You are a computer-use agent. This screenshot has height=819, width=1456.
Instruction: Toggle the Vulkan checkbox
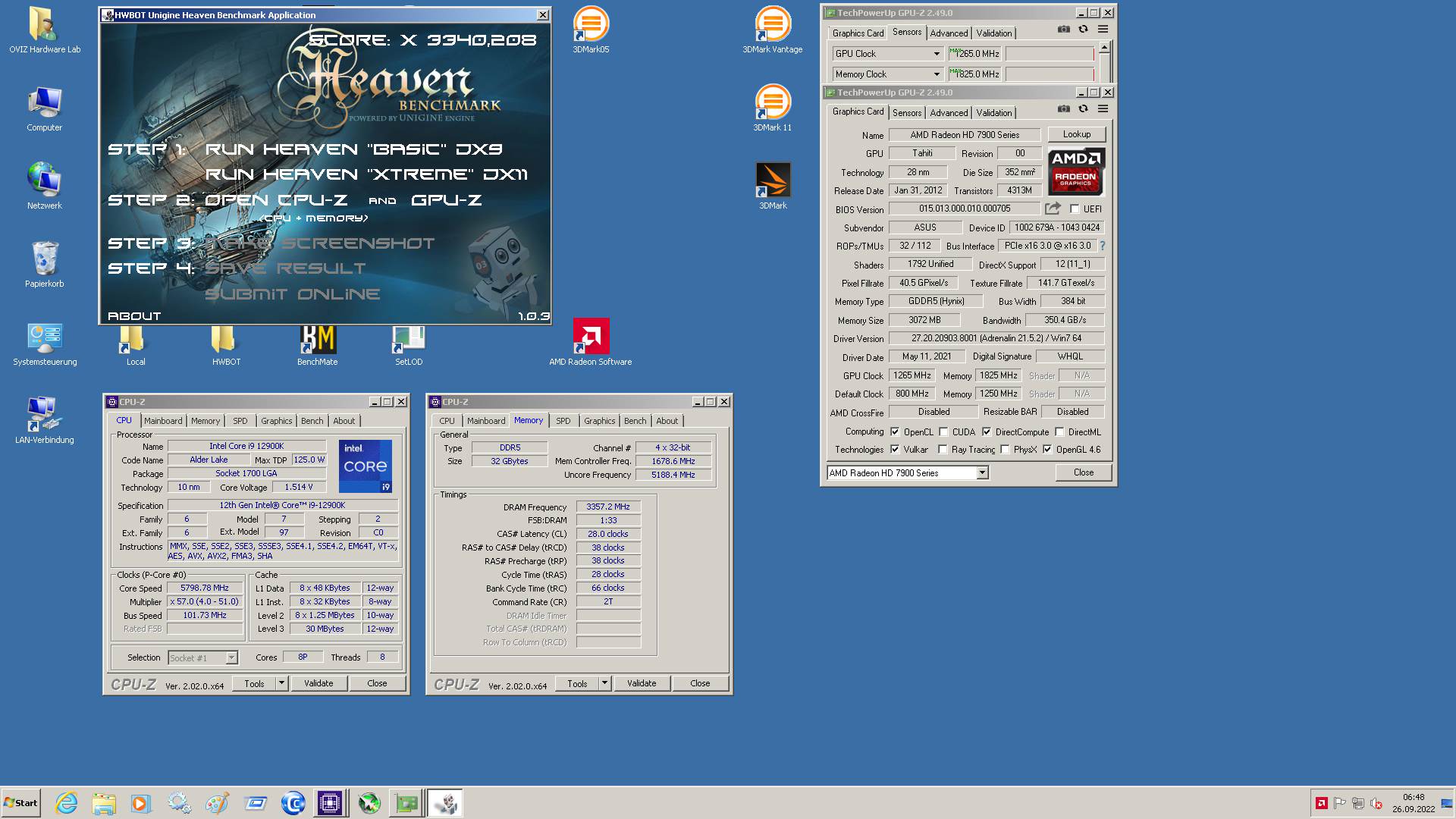(895, 449)
